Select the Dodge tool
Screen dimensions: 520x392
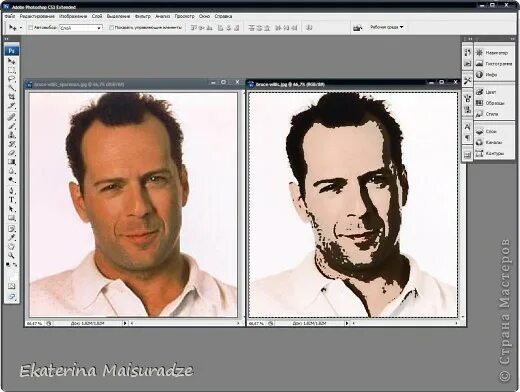point(12,180)
